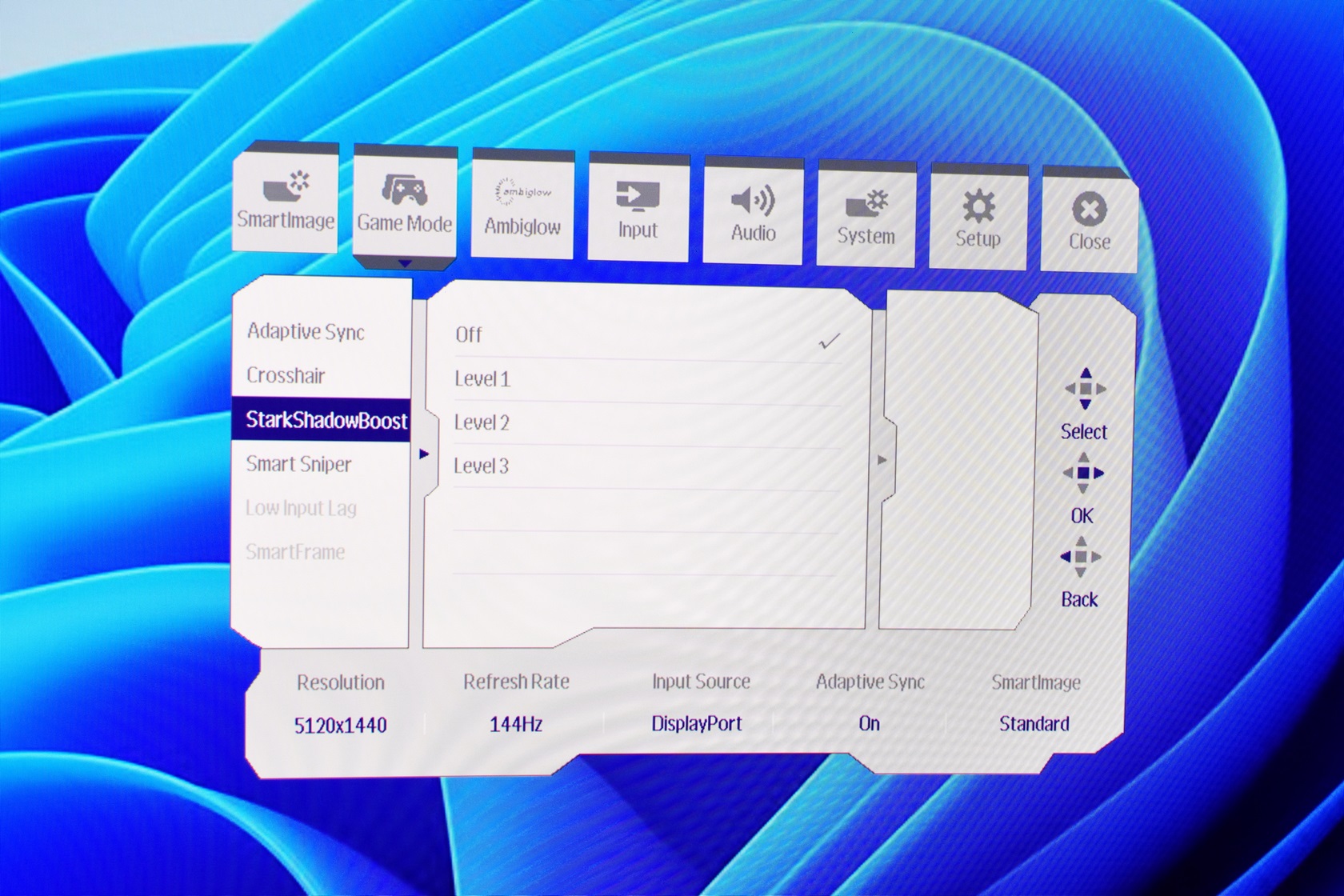Open the Audio speaker icon
The height and width of the screenshot is (896, 1344).
point(753,200)
